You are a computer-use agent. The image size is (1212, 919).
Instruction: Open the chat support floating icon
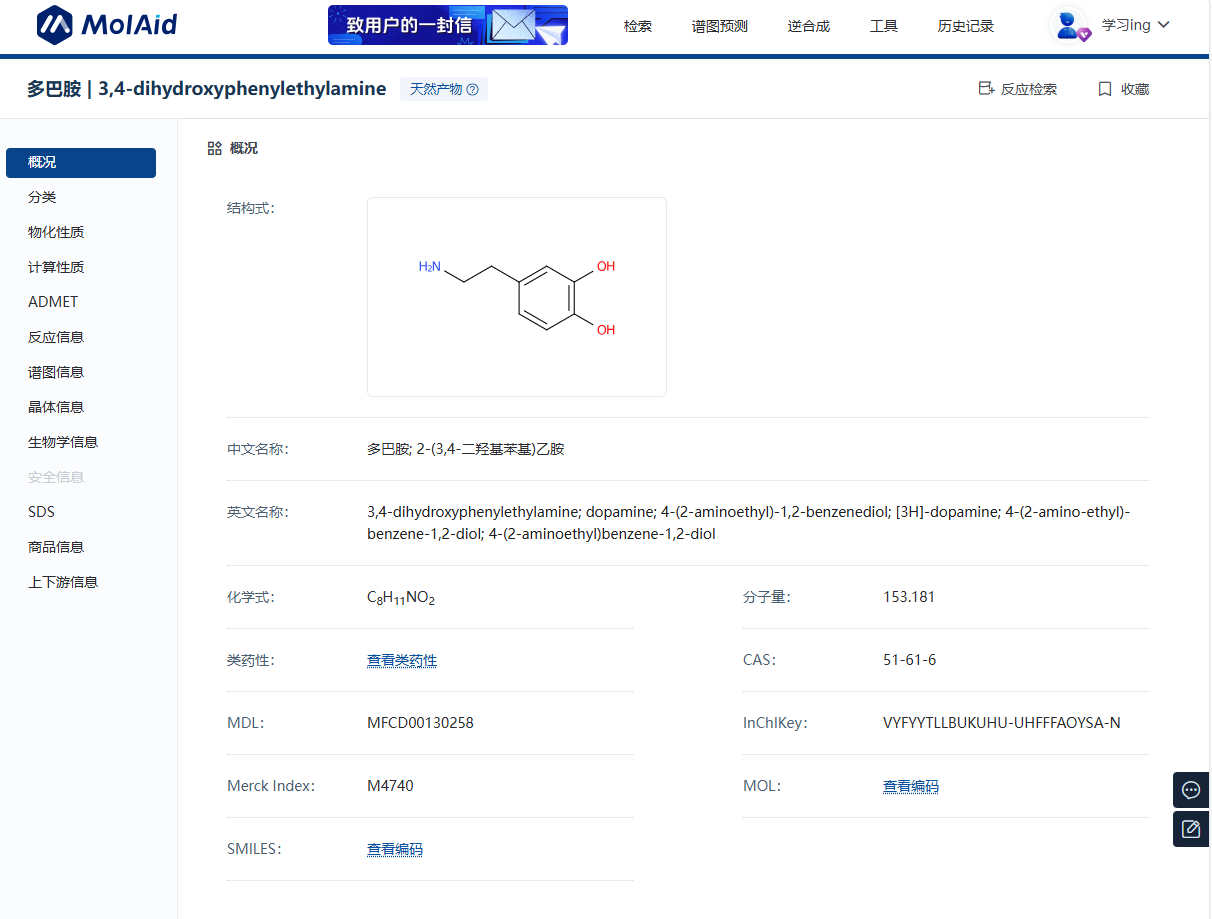tap(1190, 790)
